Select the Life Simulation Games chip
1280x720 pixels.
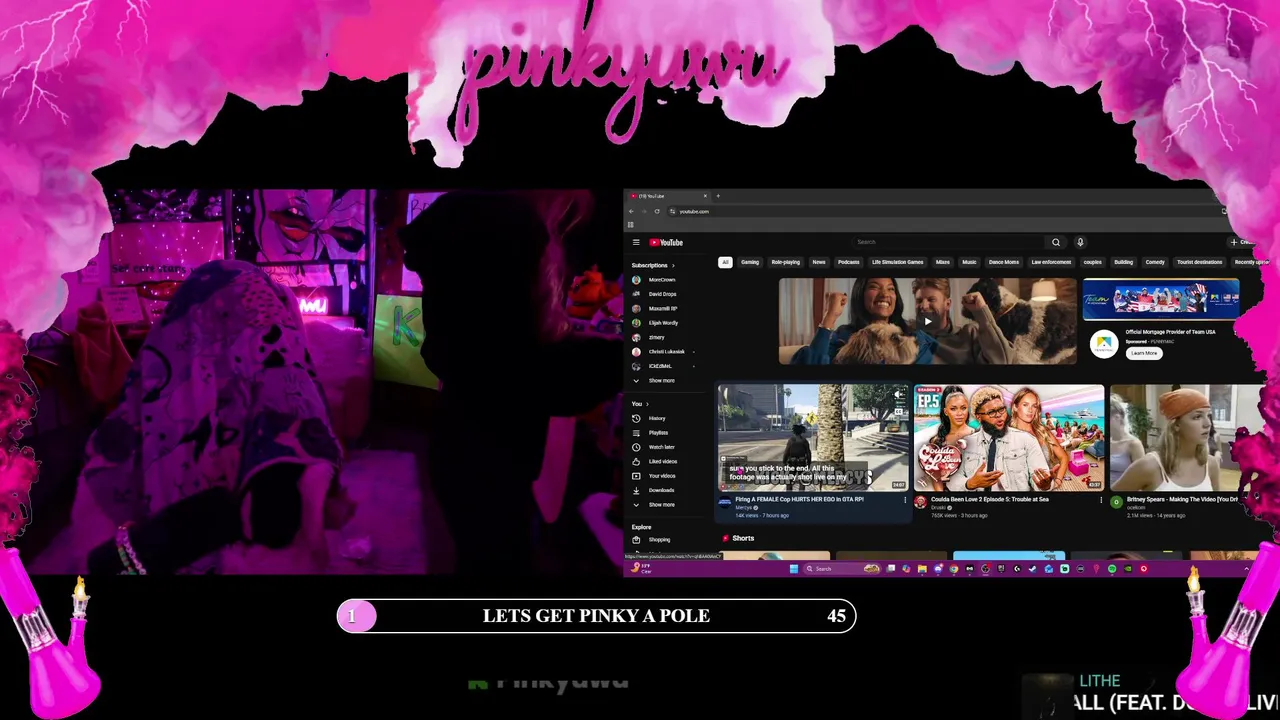click(897, 262)
